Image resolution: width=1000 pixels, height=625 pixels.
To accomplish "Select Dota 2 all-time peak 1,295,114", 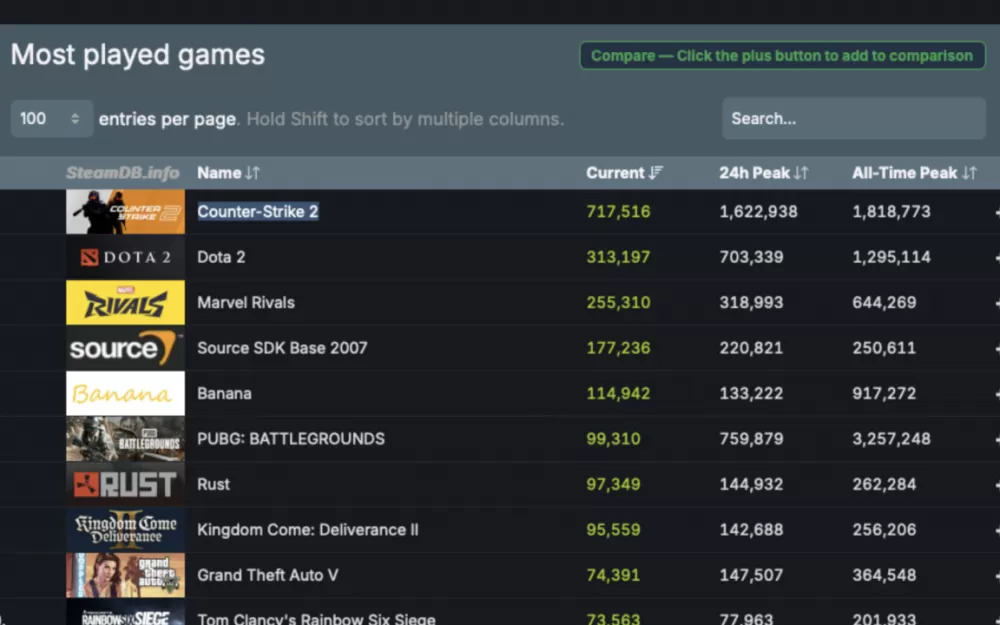I will 892,257.
